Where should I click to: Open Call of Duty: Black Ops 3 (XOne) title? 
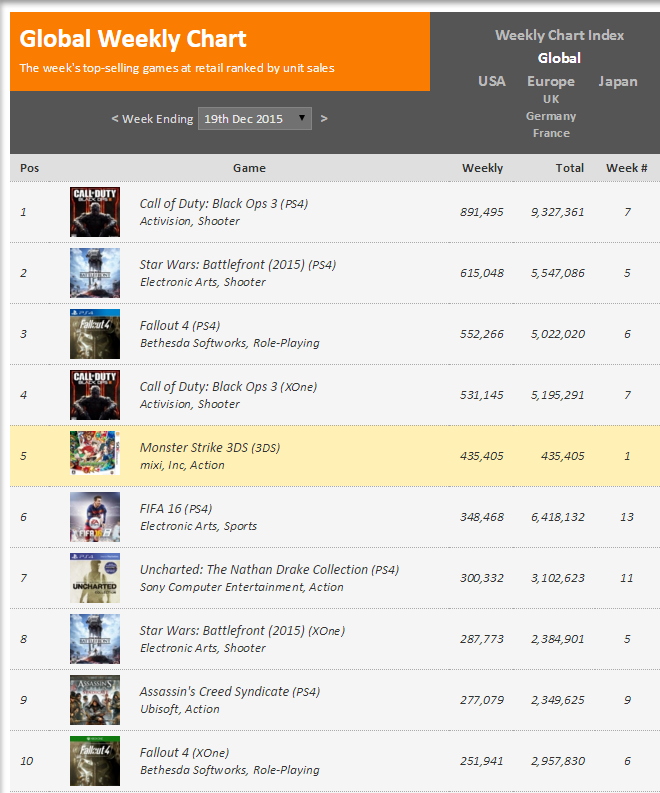[x=229, y=387]
